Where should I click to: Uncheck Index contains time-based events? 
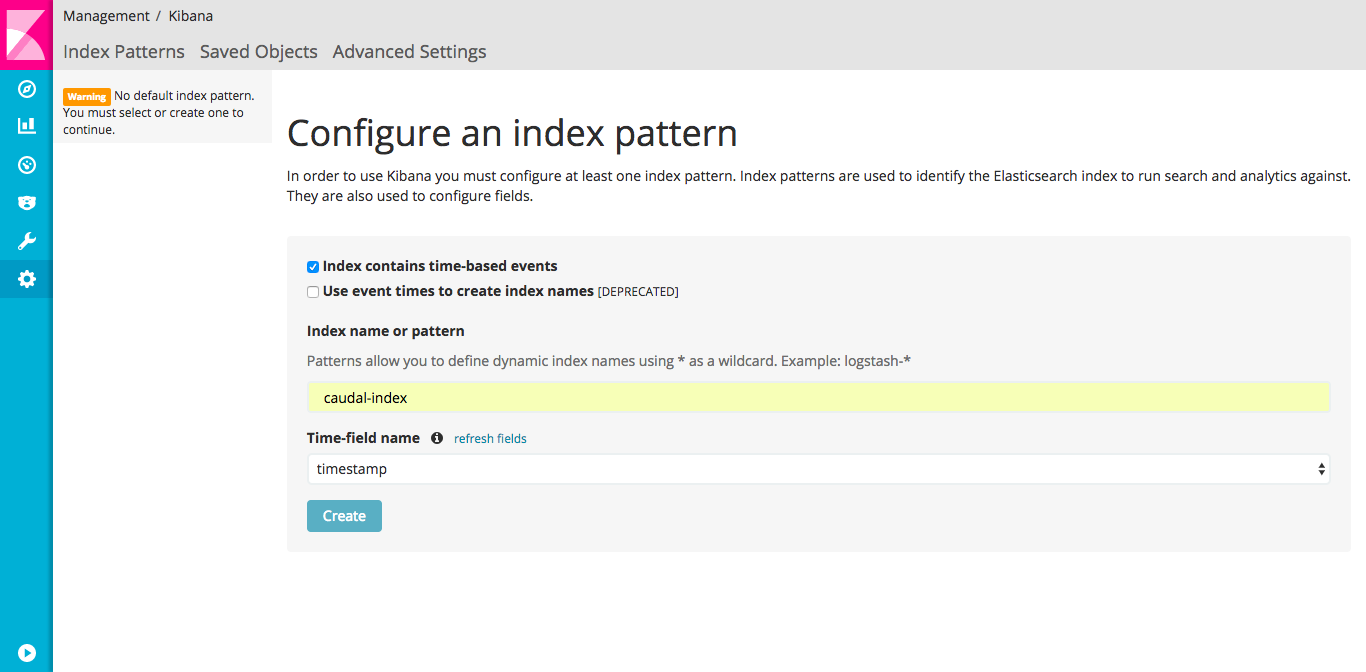click(313, 267)
